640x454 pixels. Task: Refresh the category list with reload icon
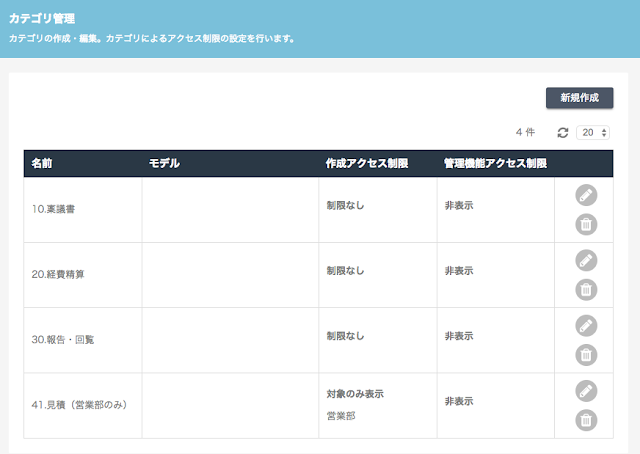pos(563,133)
